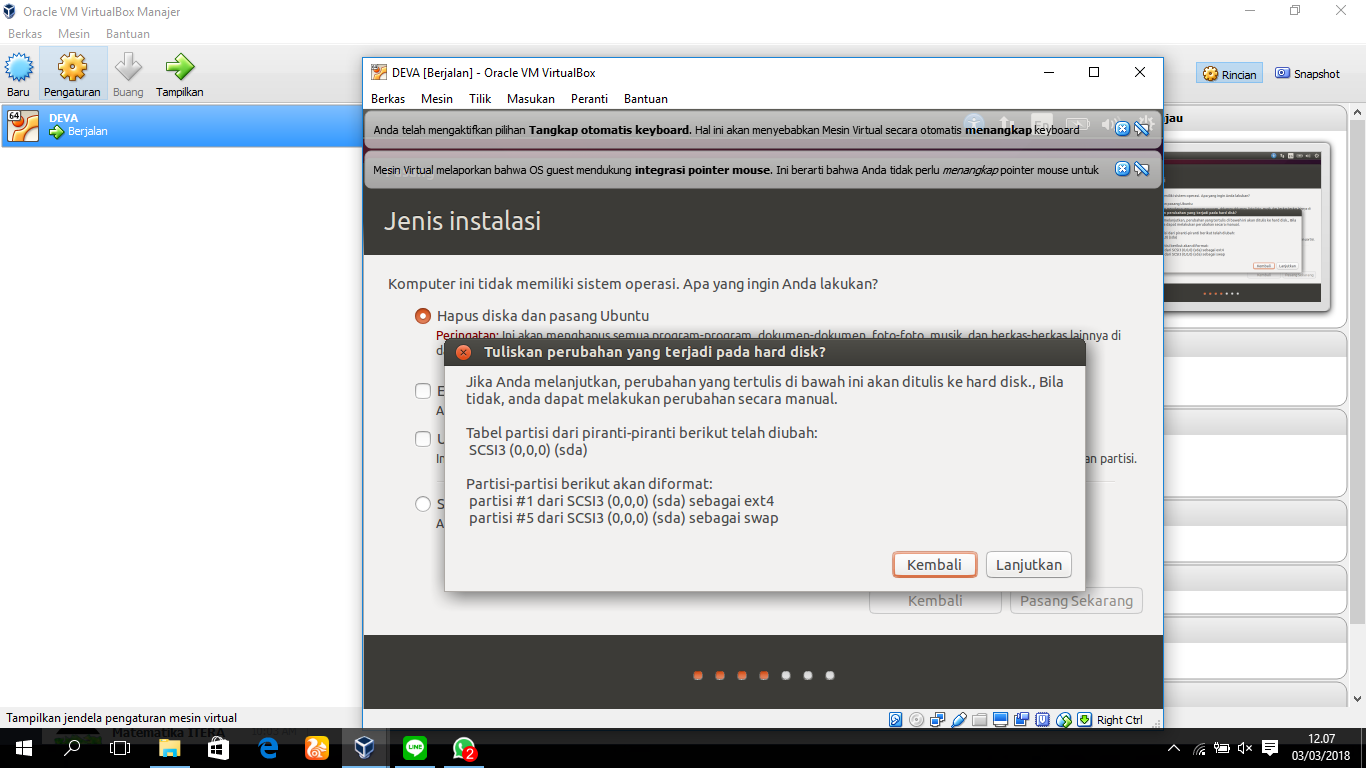Open Windows Start menu
The image size is (1366, 768).
[23, 748]
